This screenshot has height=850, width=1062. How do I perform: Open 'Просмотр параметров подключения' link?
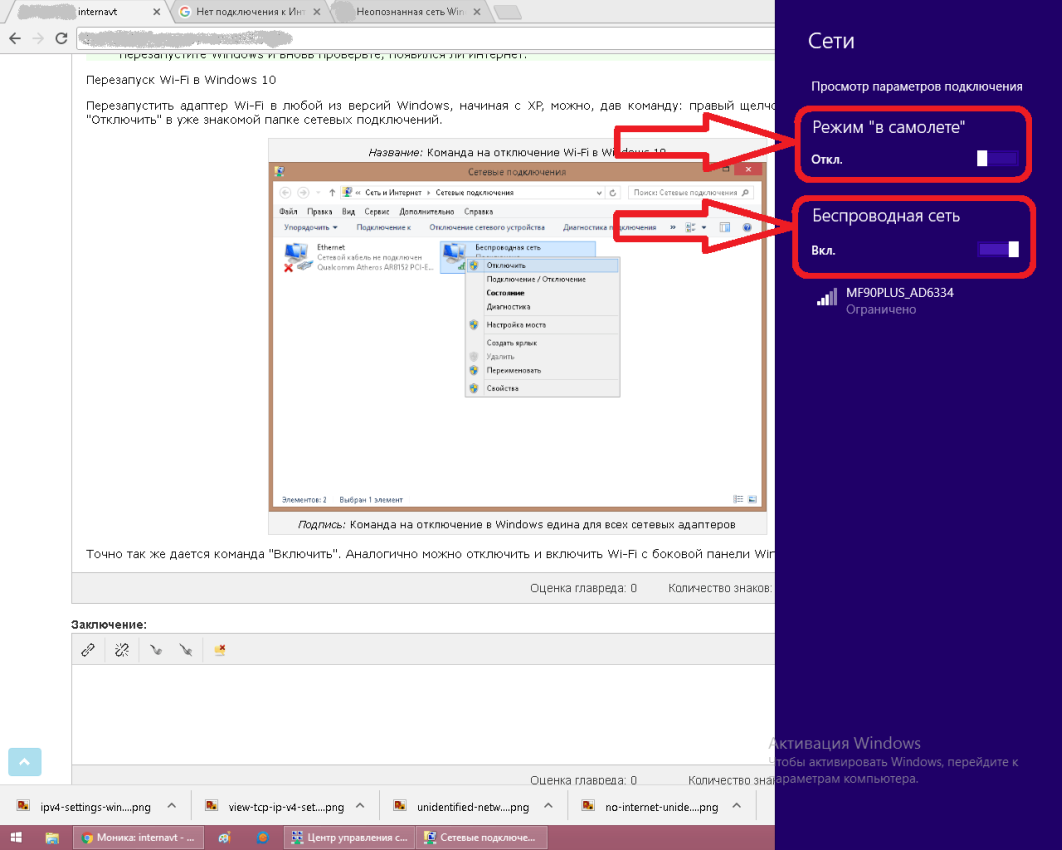tap(916, 87)
